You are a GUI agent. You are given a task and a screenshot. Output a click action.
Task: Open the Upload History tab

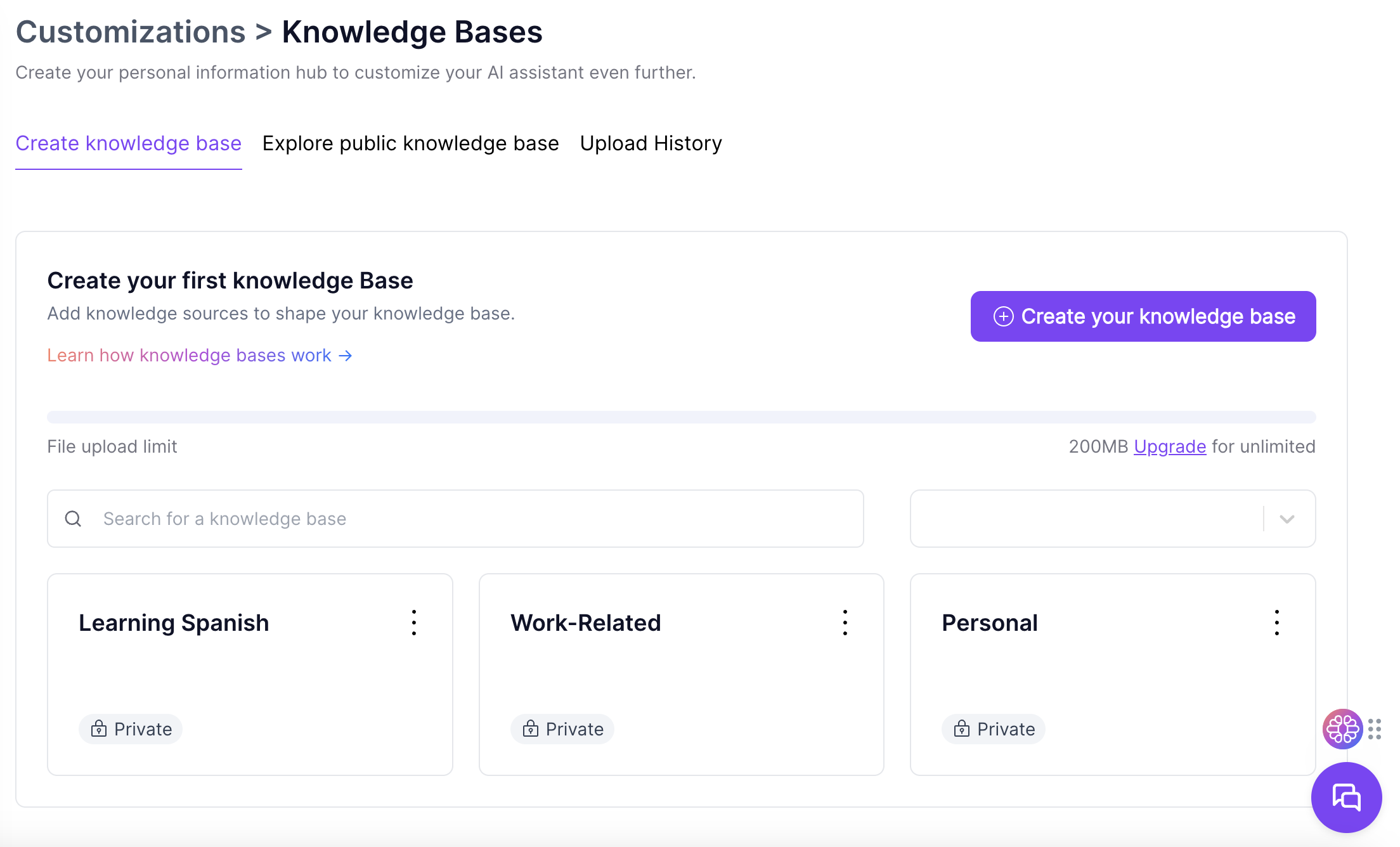(651, 143)
